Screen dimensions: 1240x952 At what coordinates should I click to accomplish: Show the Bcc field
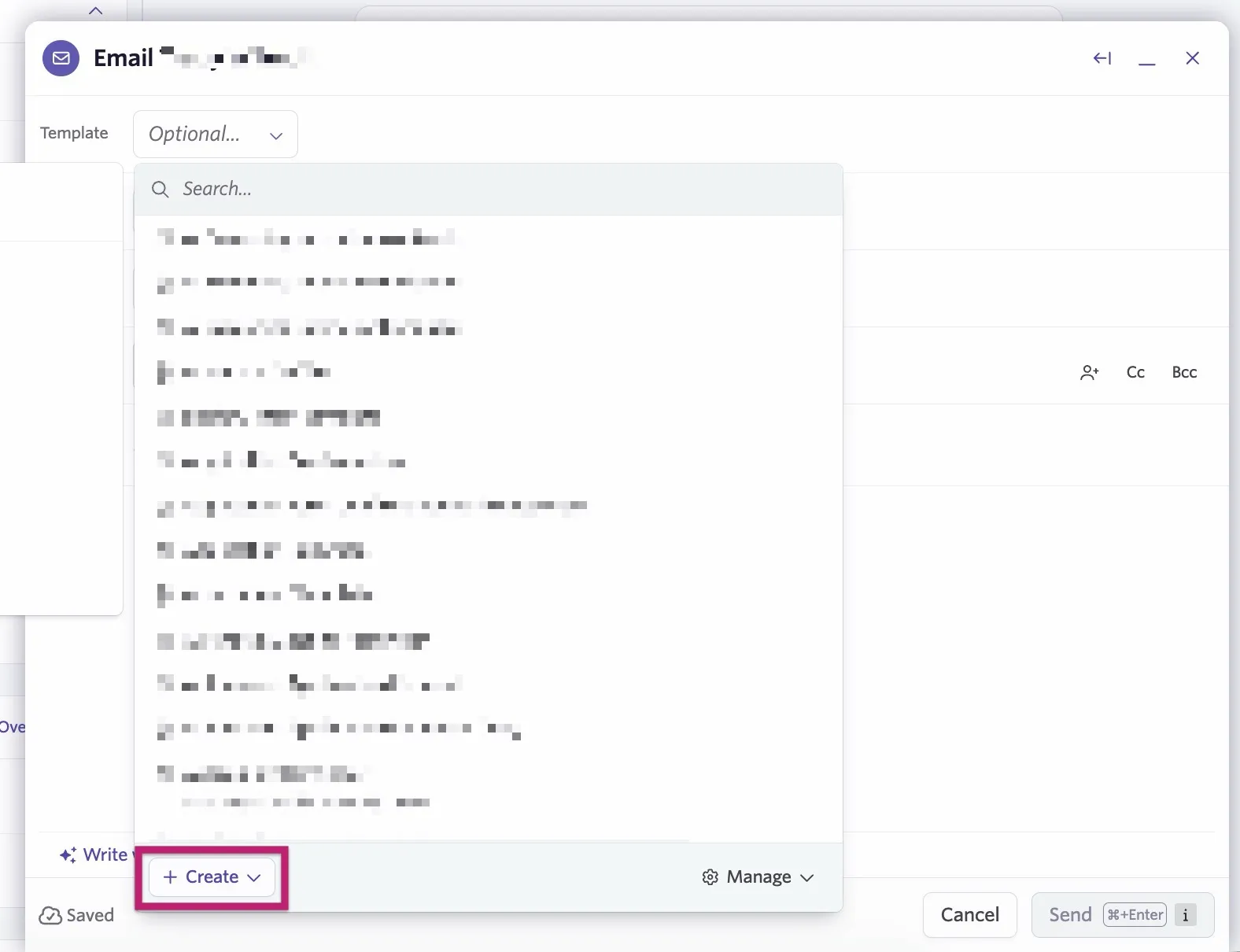[1184, 372]
